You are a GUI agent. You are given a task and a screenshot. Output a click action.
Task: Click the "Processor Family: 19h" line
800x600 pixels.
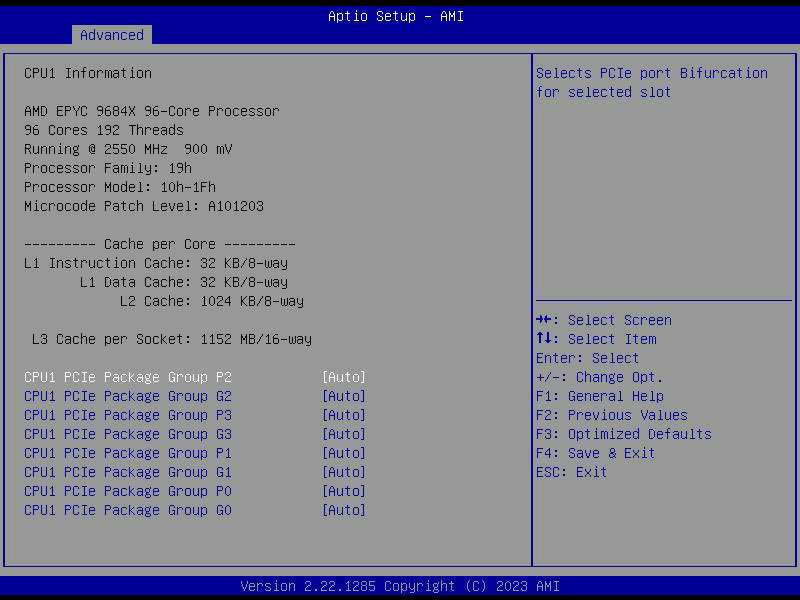tap(108, 168)
